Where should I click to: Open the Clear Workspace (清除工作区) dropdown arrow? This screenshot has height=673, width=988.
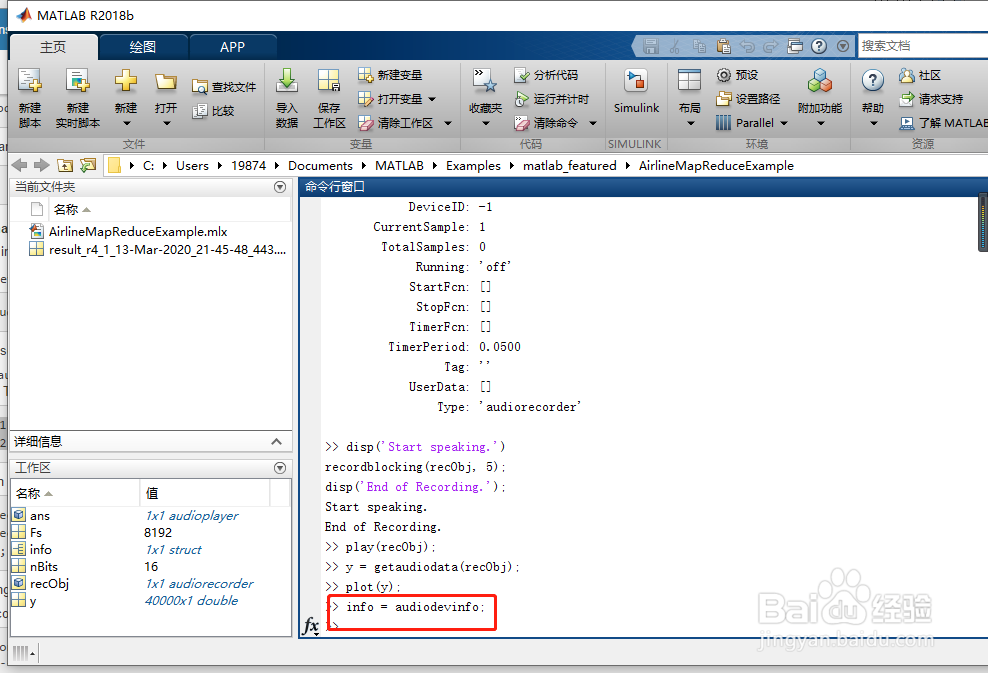pyautogui.click(x=448, y=123)
